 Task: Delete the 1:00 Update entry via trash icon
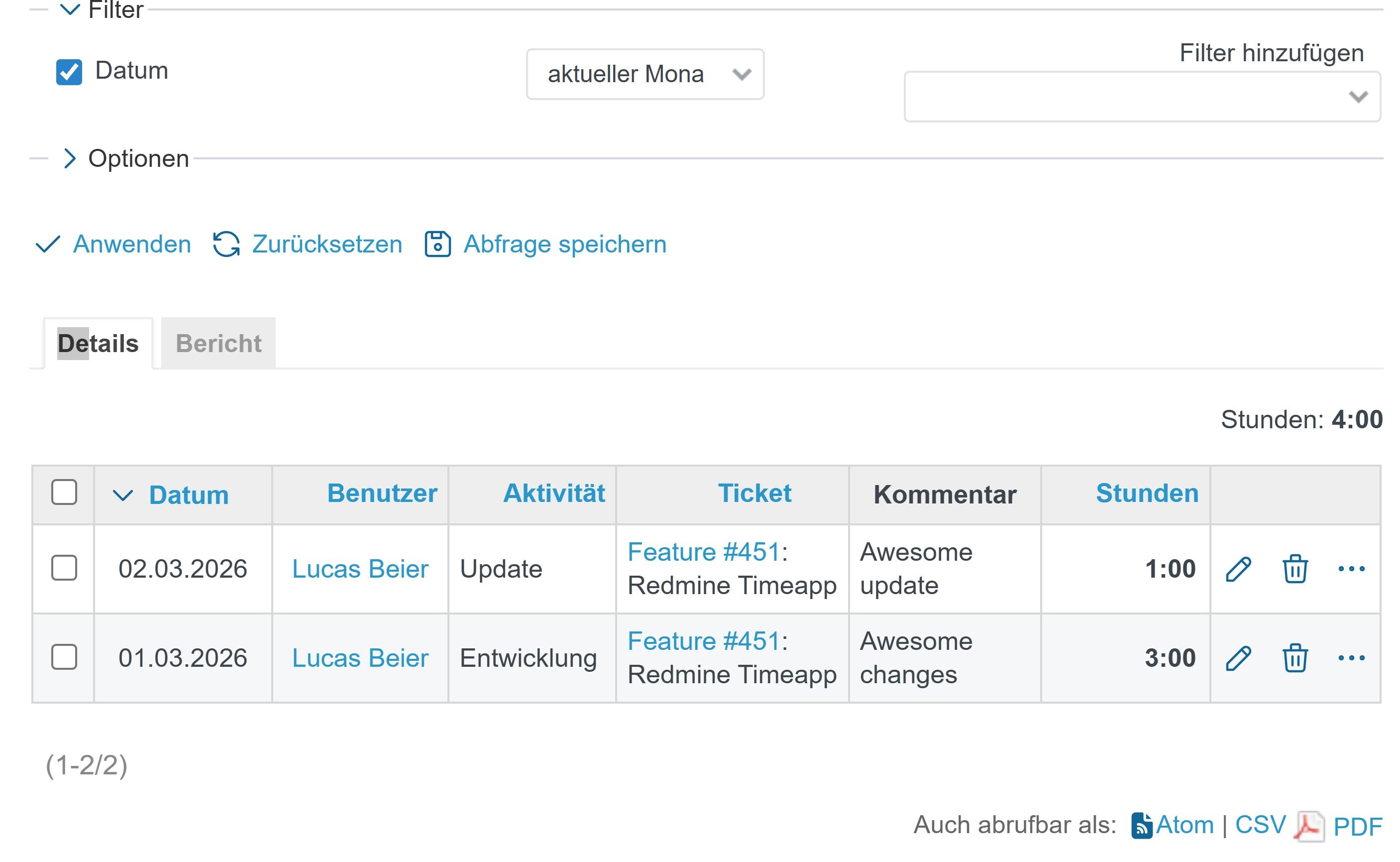point(1293,568)
